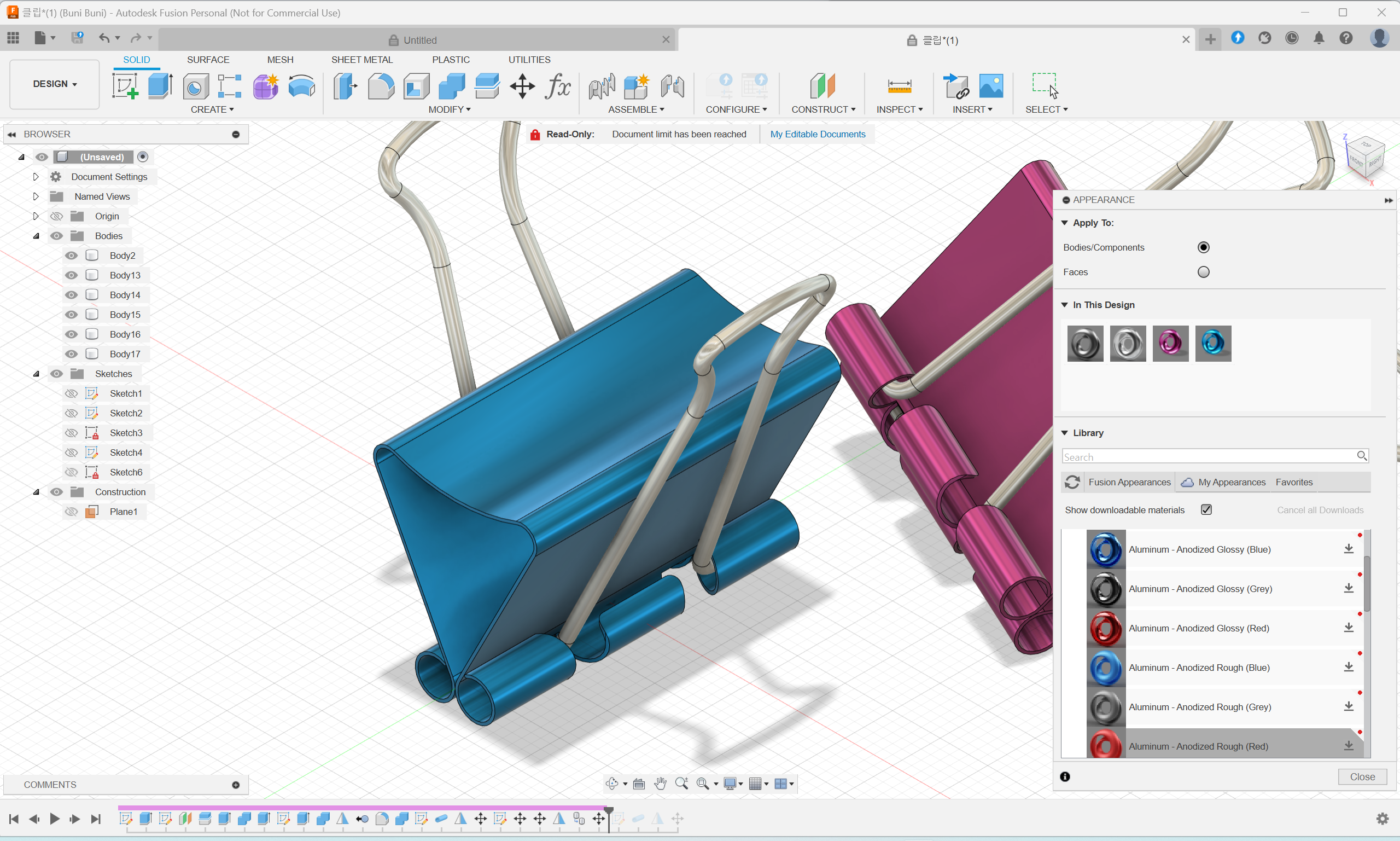Select the Faces radio button
This screenshot has width=1400, height=841.
click(1203, 272)
